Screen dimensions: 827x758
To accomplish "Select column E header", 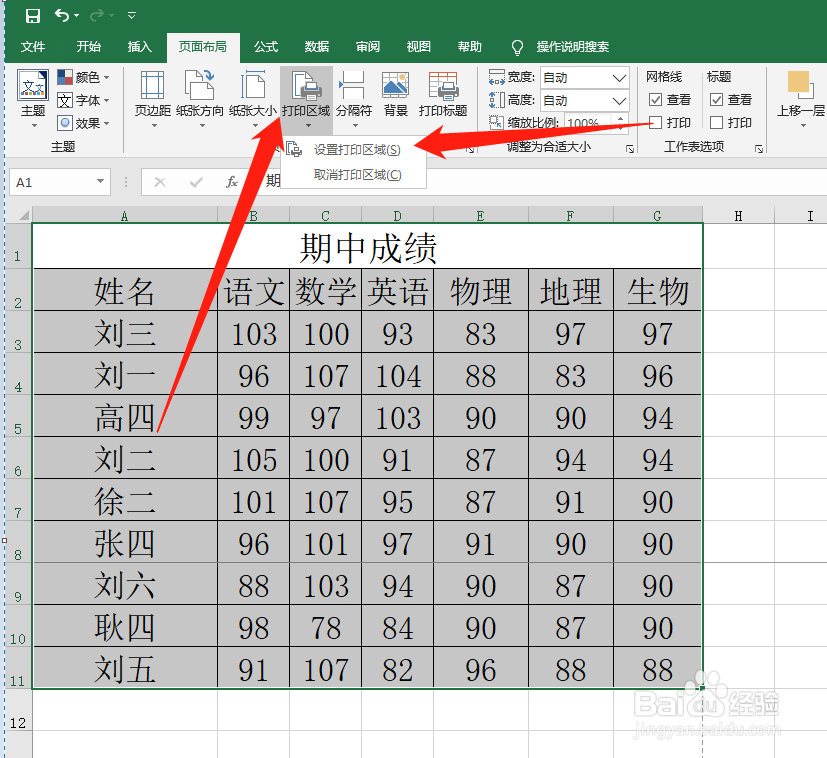I will 480,215.
